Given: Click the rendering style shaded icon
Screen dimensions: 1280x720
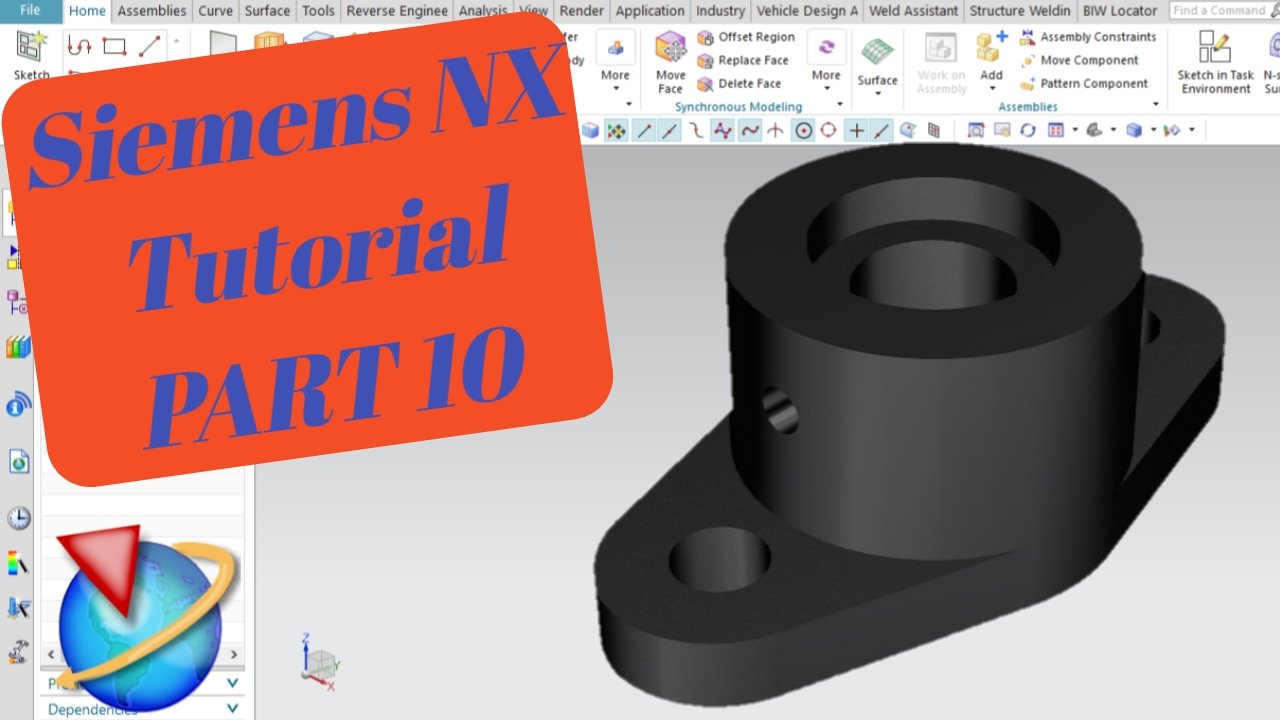Looking at the screenshot, I should coord(1094,130).
